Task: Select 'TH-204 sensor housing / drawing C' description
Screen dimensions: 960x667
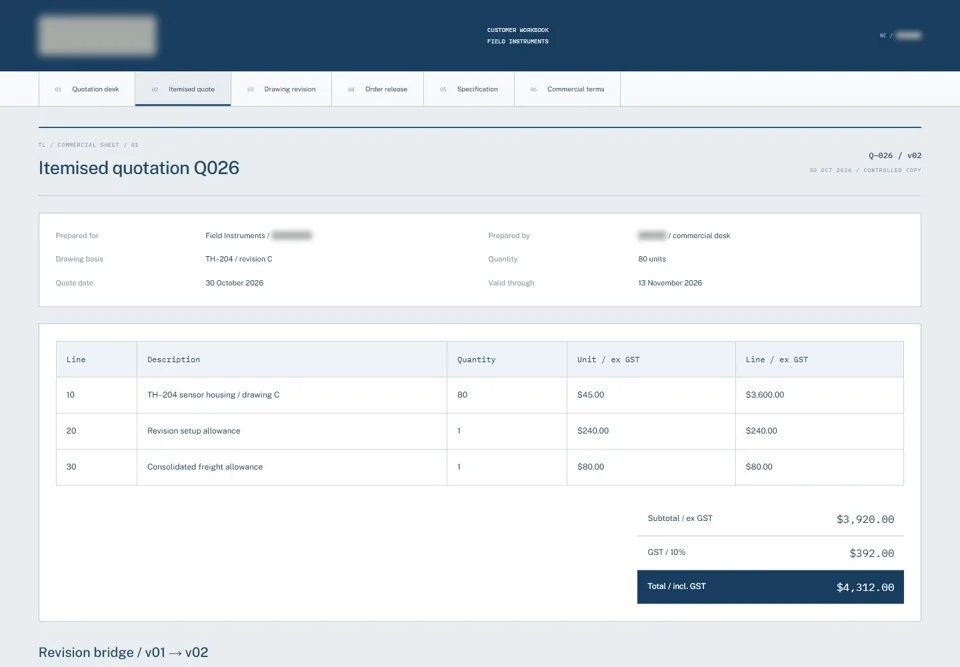Action: click(213, 395)
